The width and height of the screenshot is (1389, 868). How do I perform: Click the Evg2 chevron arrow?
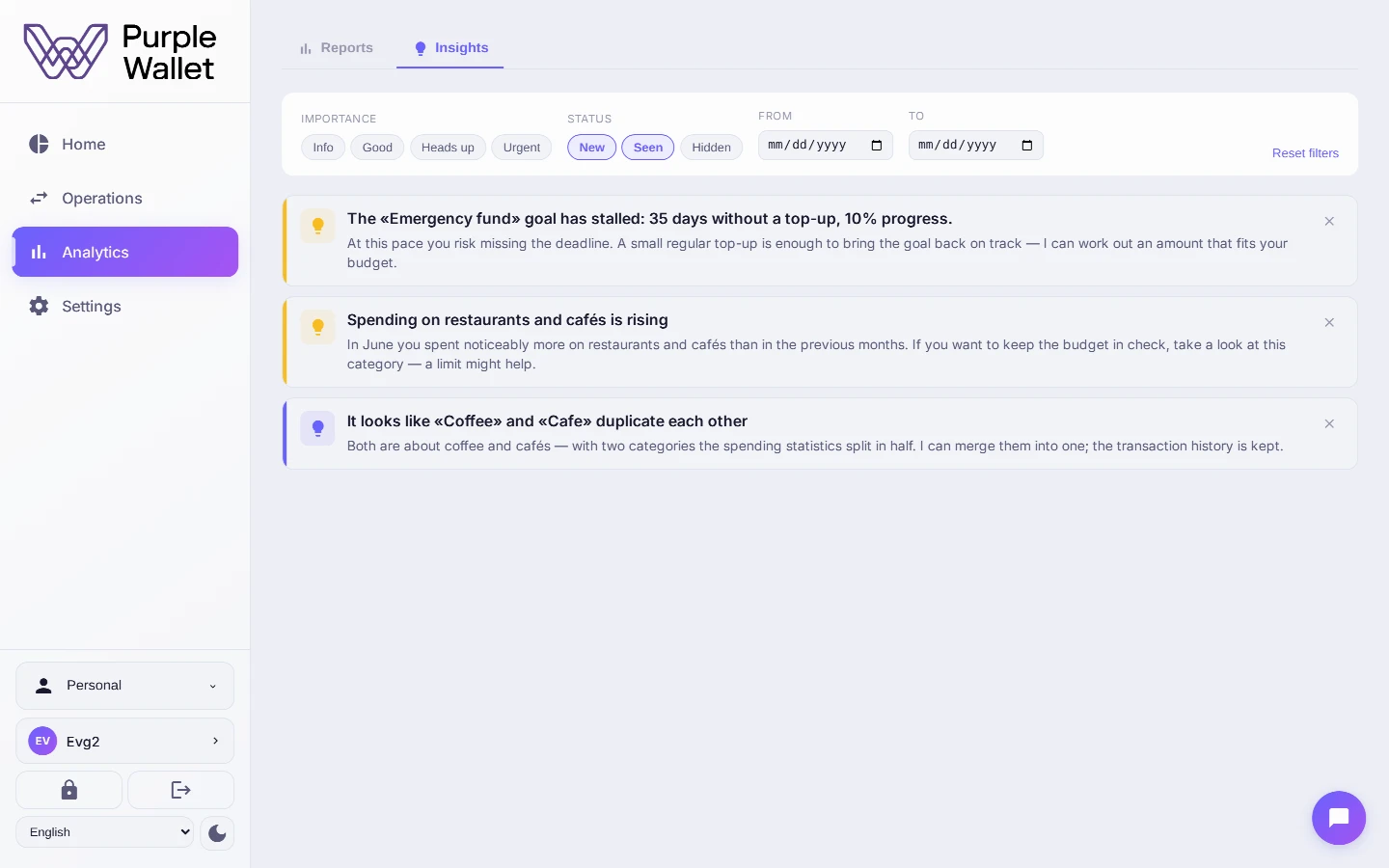coord(215,741)
